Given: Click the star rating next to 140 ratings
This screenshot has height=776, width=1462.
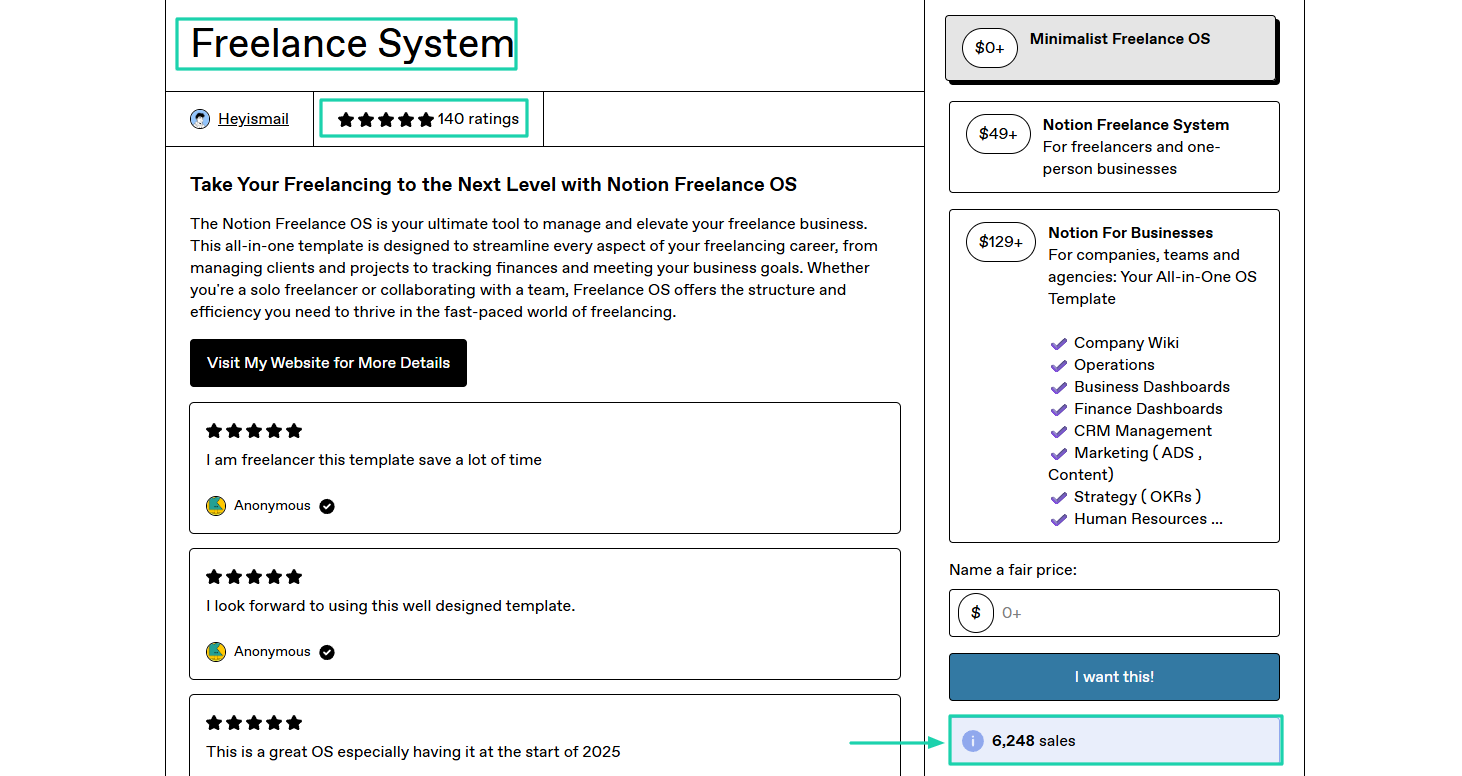Looking at the screenshot, I should coord(386,119).
